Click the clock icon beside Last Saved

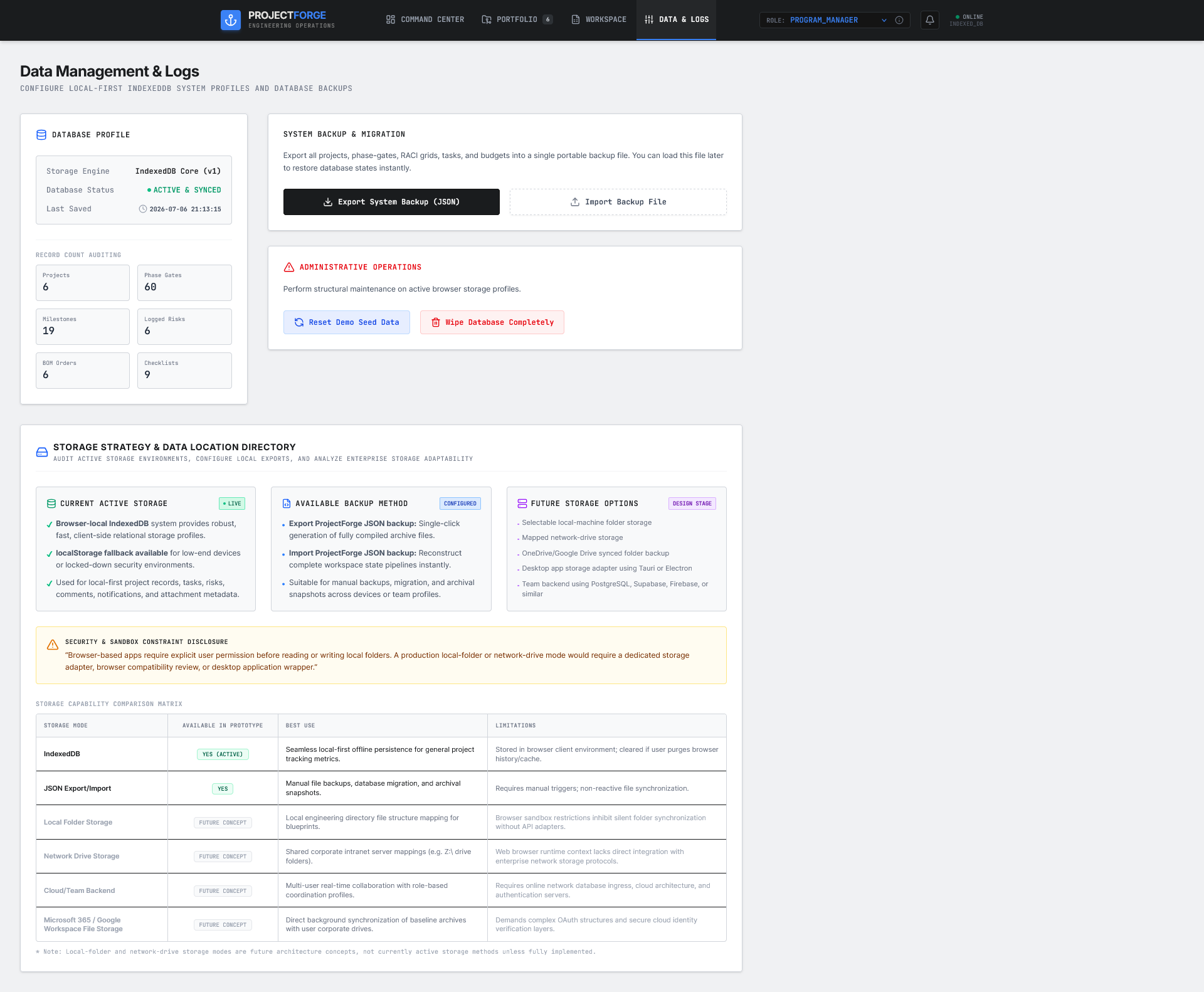pos(143,209)
